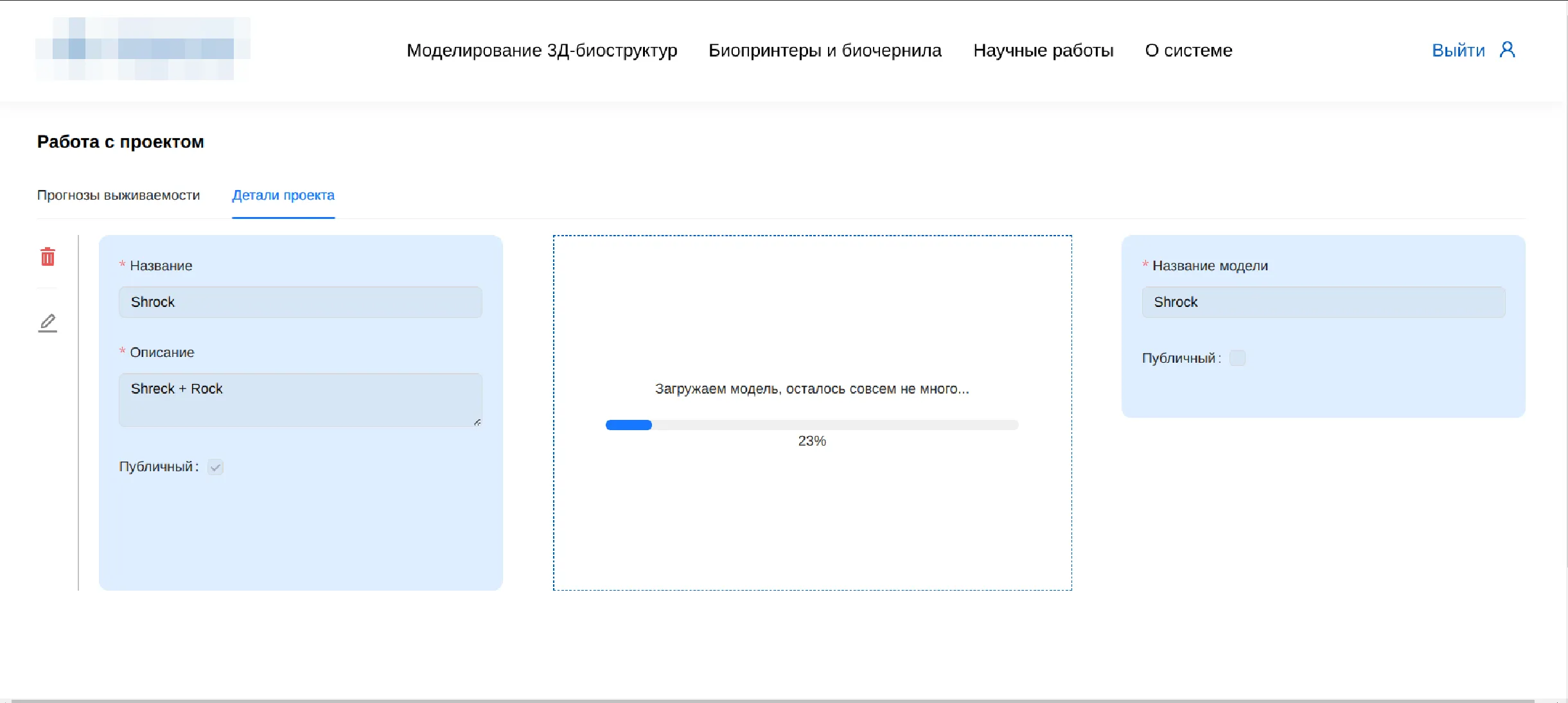Open Биопринтеры и биочернила menu item
1568x703 pixels.
coord(825,50)
